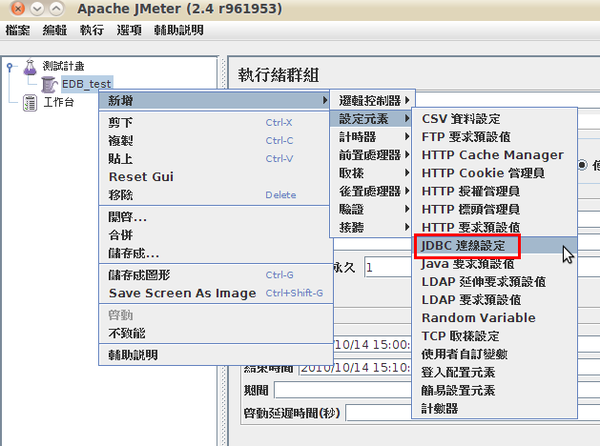Screen dimensions: 600x446
Task: Add HTTP 標頭管理員 element
Action: (x=494, y=209)
